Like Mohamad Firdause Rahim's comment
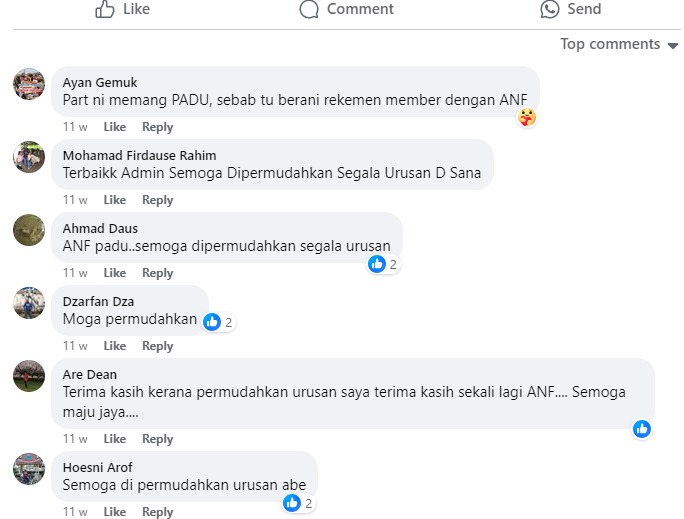The height and width of the screenshot is (519, 684). click(115, 200)
